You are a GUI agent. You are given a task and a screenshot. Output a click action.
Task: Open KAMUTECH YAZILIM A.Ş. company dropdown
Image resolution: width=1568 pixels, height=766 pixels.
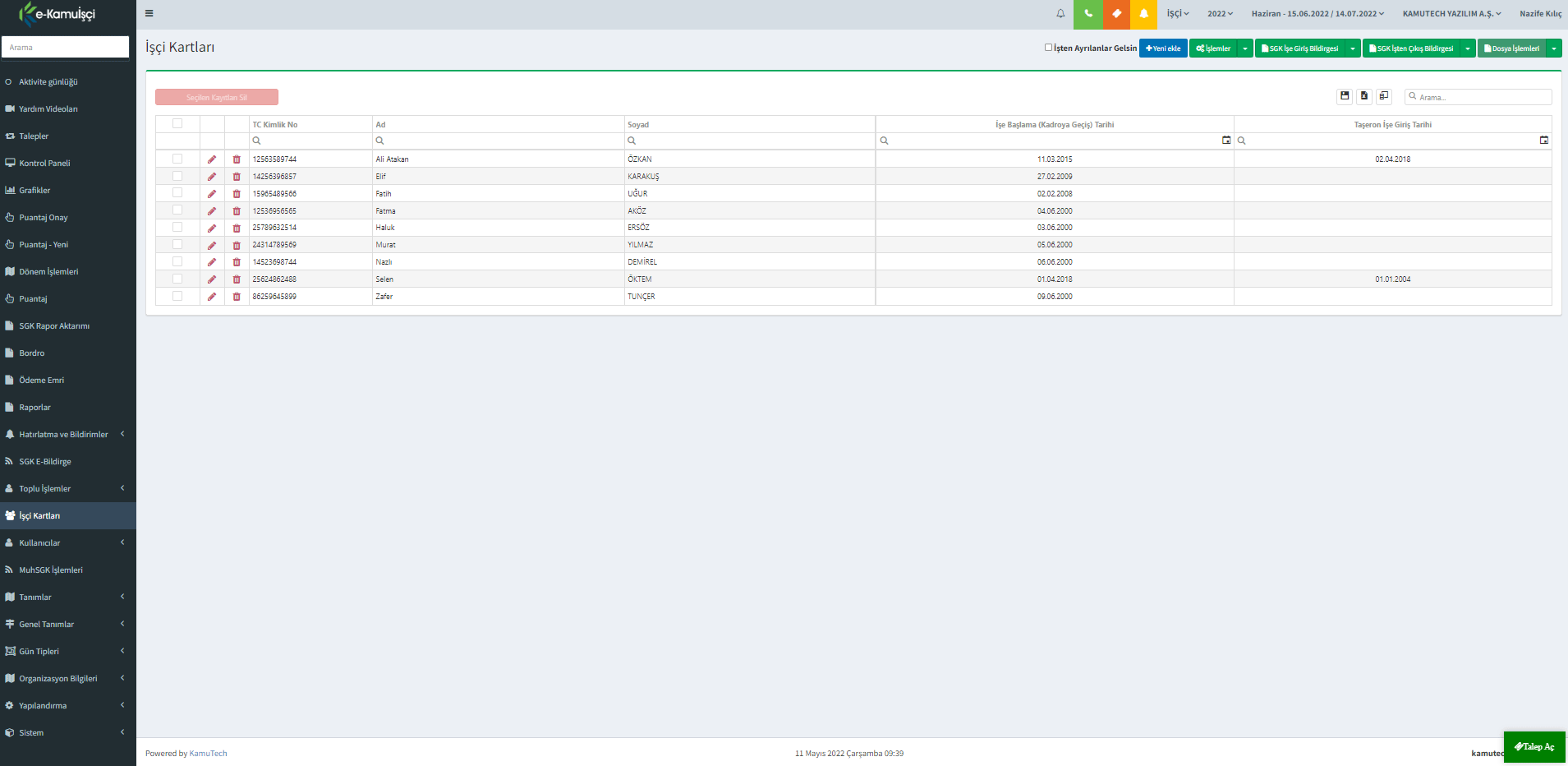click(1451, 13)
